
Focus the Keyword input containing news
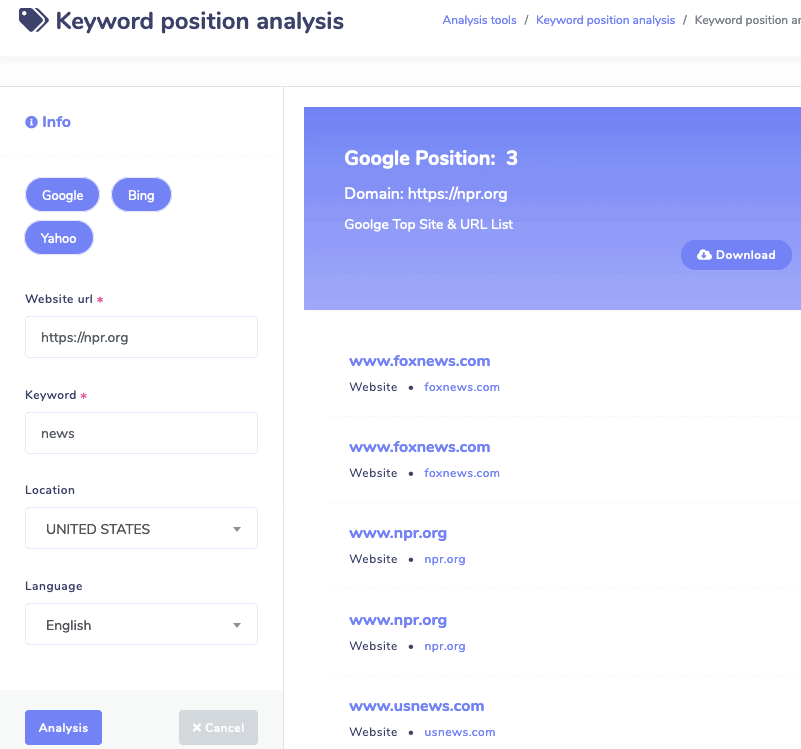coord(141,433)
